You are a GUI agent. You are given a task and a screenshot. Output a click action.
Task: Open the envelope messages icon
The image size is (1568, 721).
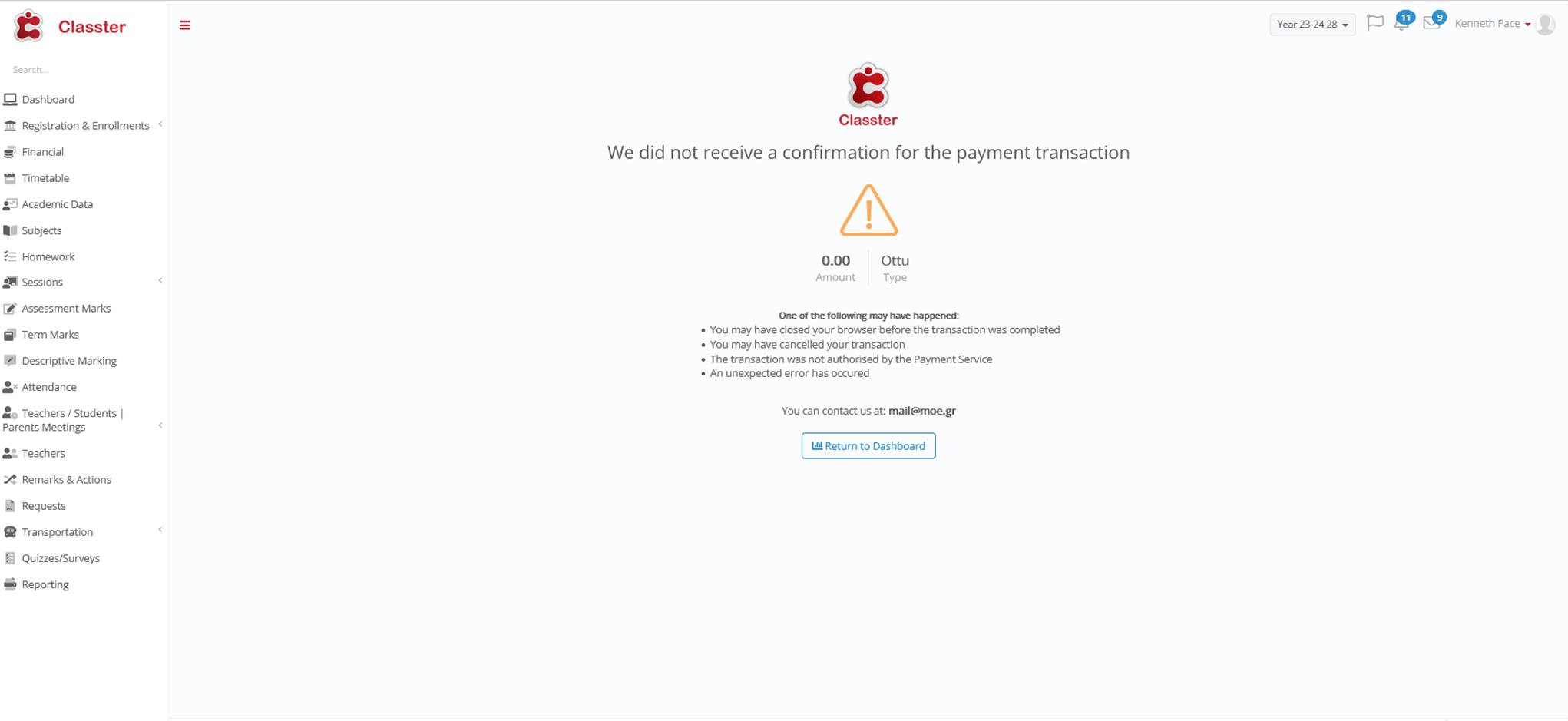click(1431, 23)
